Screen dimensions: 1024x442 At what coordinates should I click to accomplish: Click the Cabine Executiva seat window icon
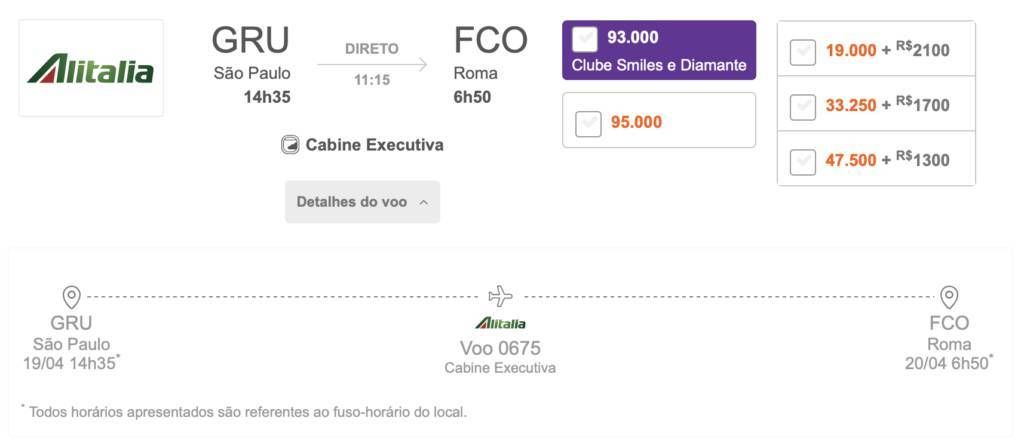coord(290,145)
